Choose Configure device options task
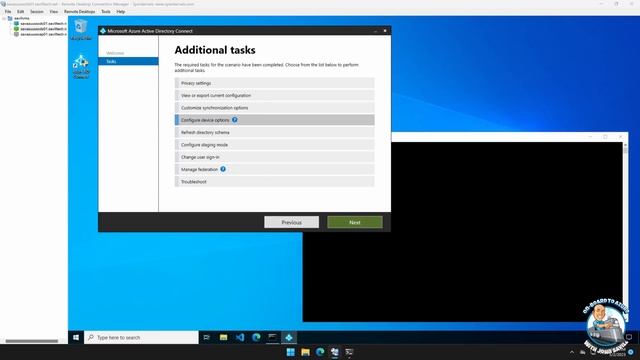 click(274, 120)
